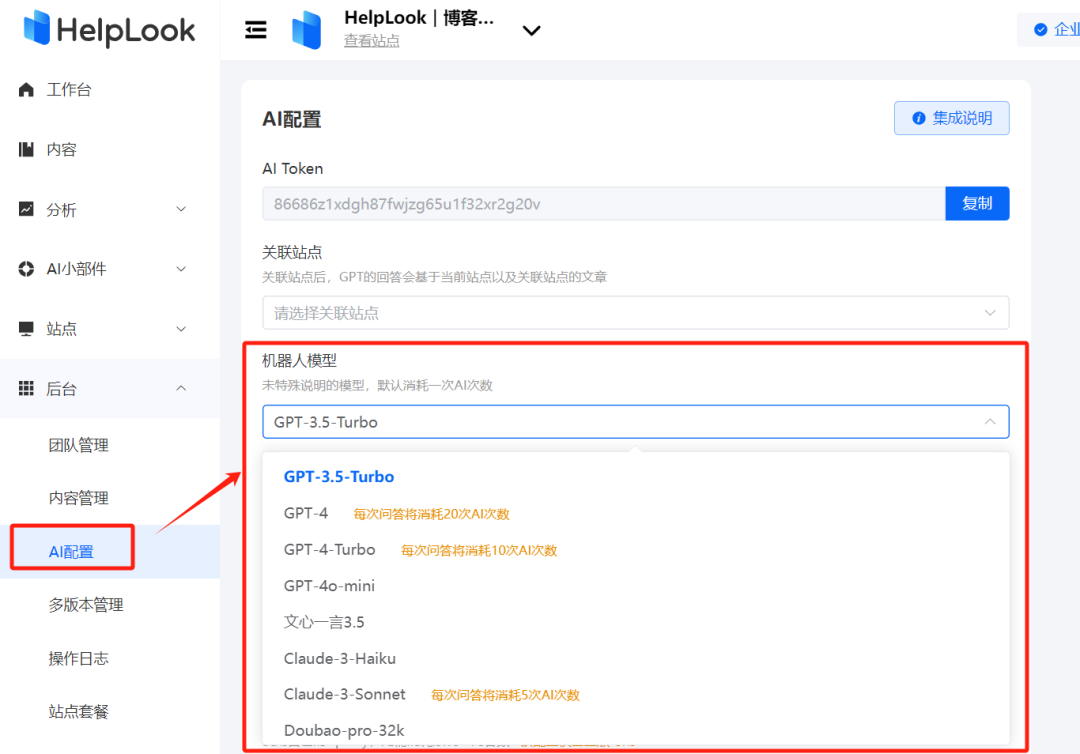Click the 每次问答将消耗5次AI次数 note

(505, 695)
